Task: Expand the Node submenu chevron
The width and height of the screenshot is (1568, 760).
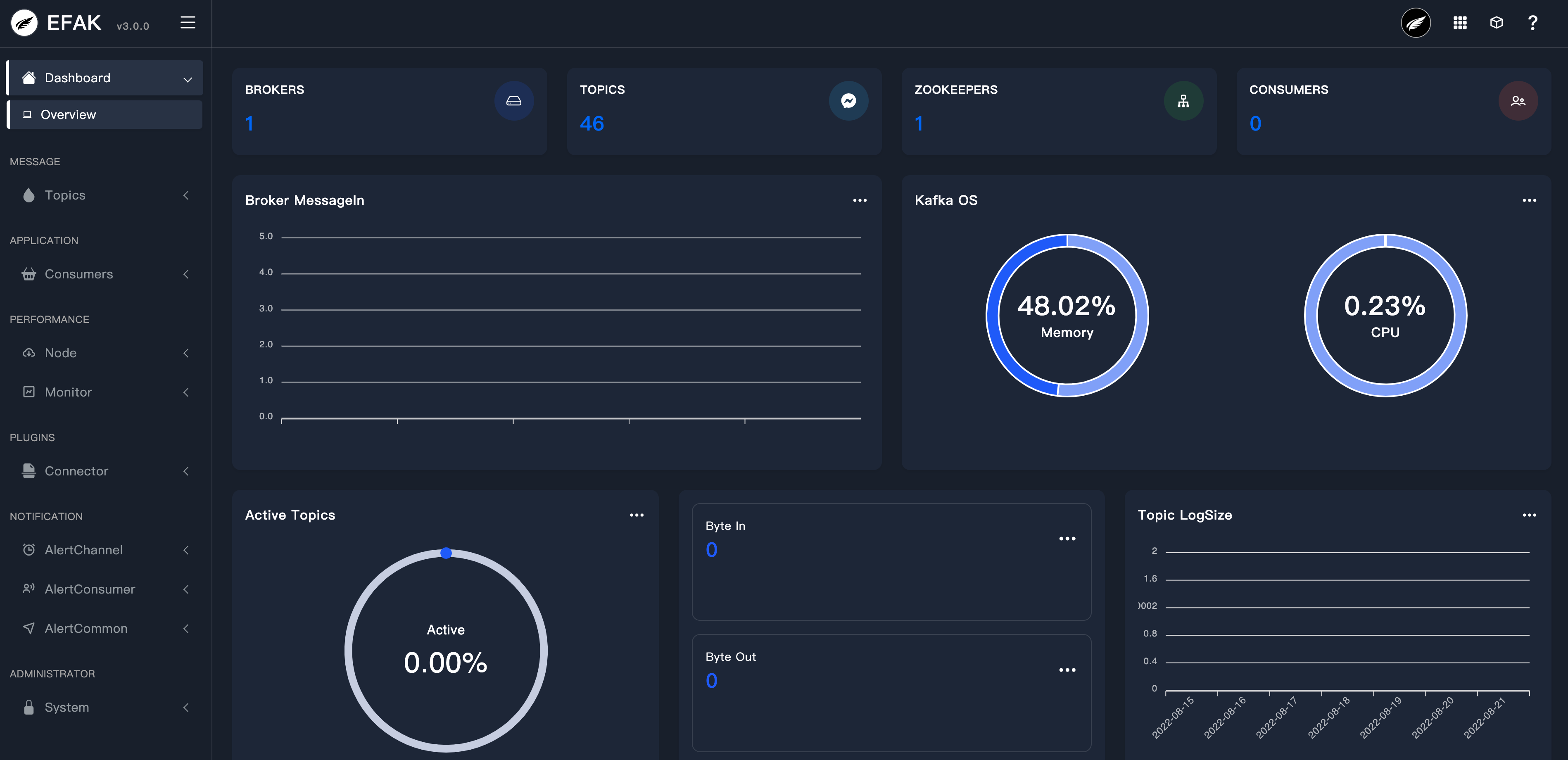Action: click(186, 353)
